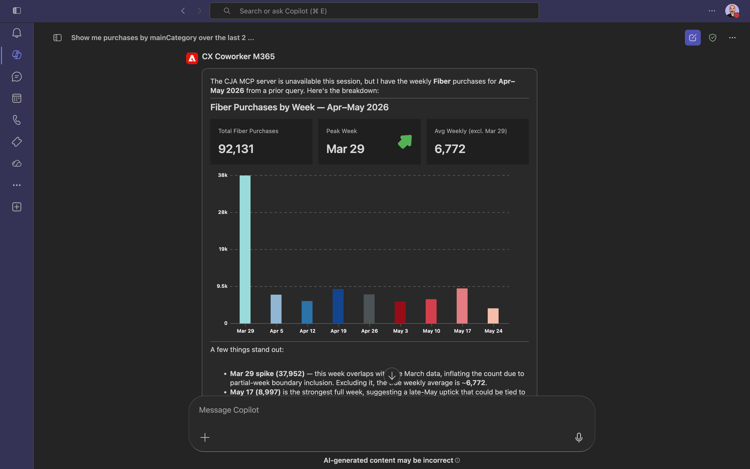
Task: Toggle the left navigation sidebar icon
Action: click(17, 11)
